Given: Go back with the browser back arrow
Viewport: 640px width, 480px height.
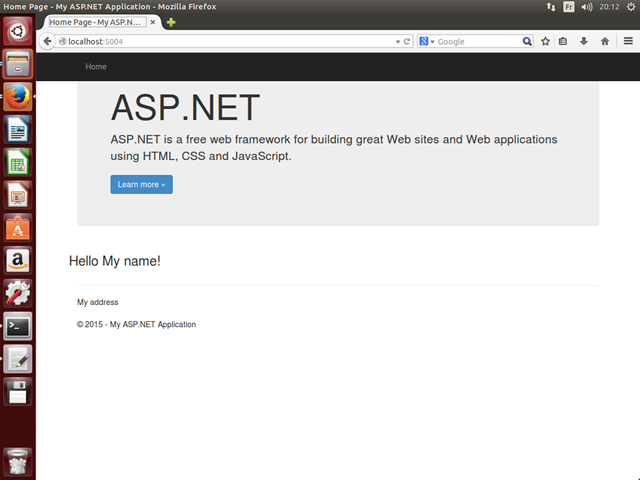Looking at the screenshot, I should coord(47,41).
